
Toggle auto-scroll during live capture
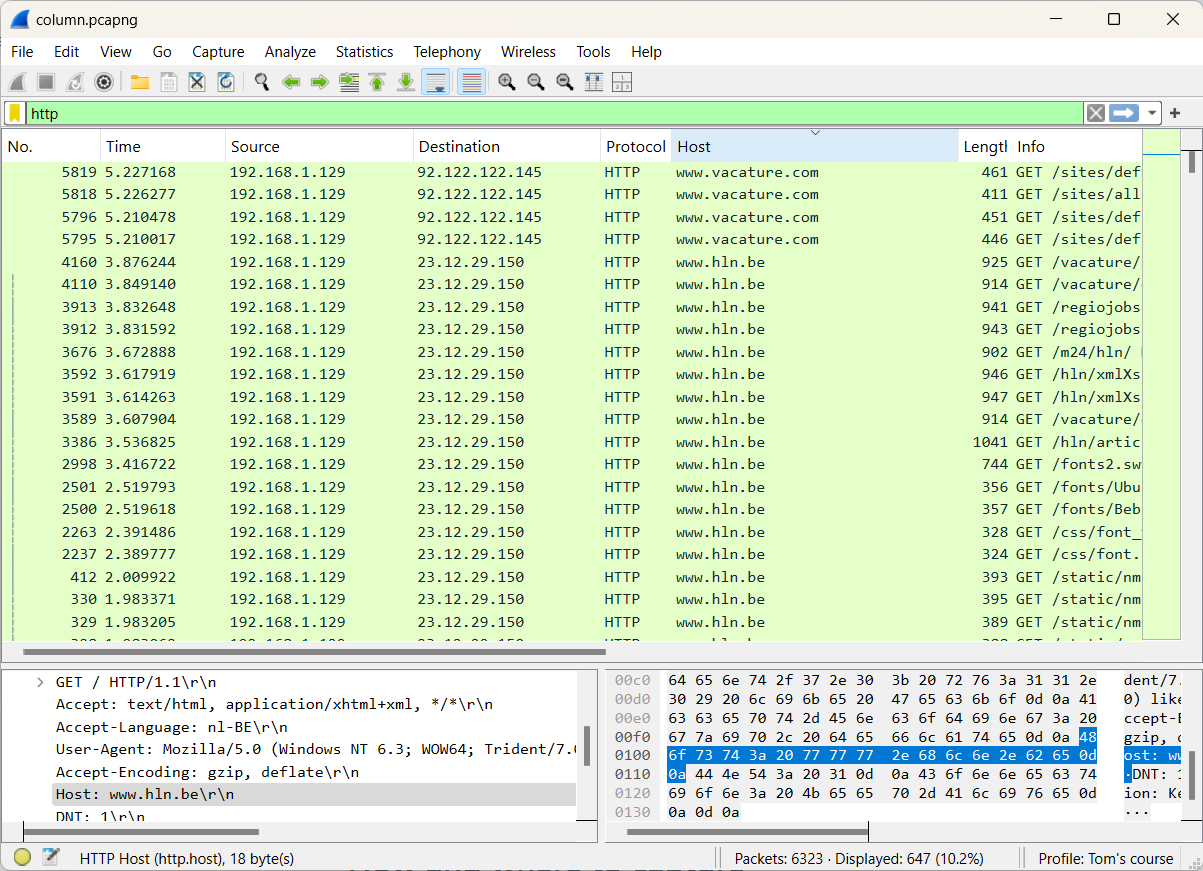pyautogui.click(x=435, y=82)
